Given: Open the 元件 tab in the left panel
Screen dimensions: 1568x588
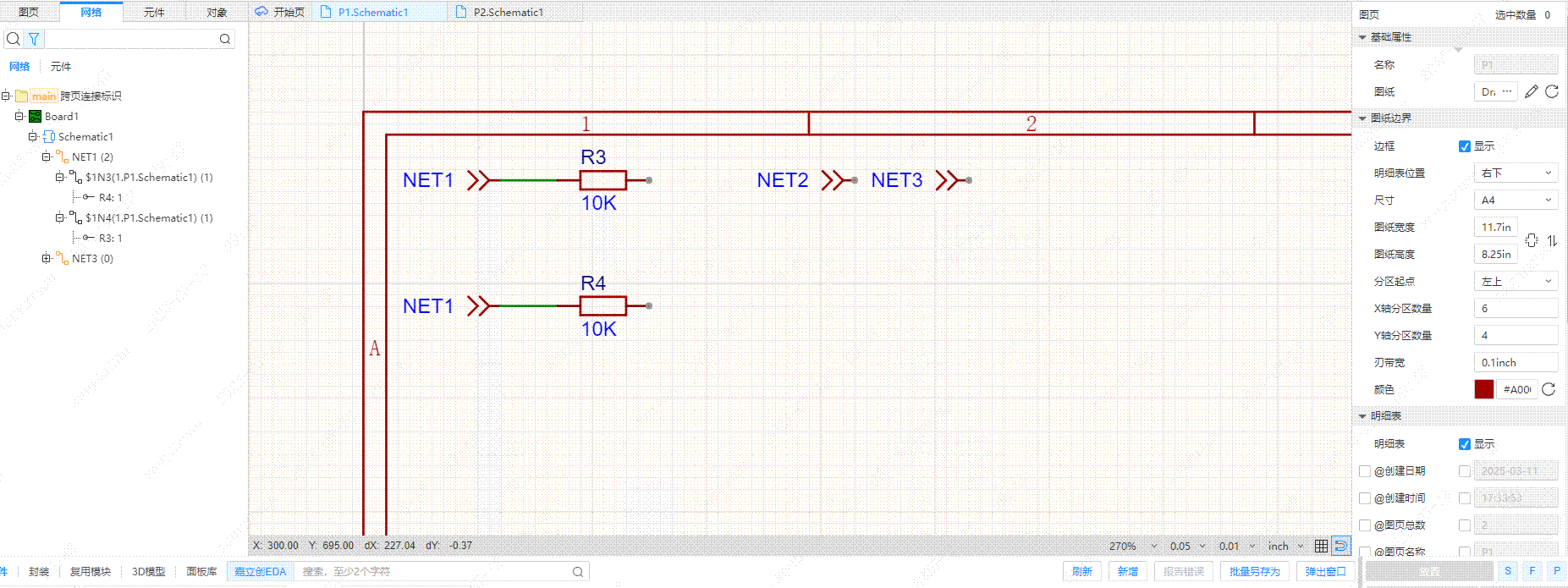Looking at the screenshot, I should point(154,13).
